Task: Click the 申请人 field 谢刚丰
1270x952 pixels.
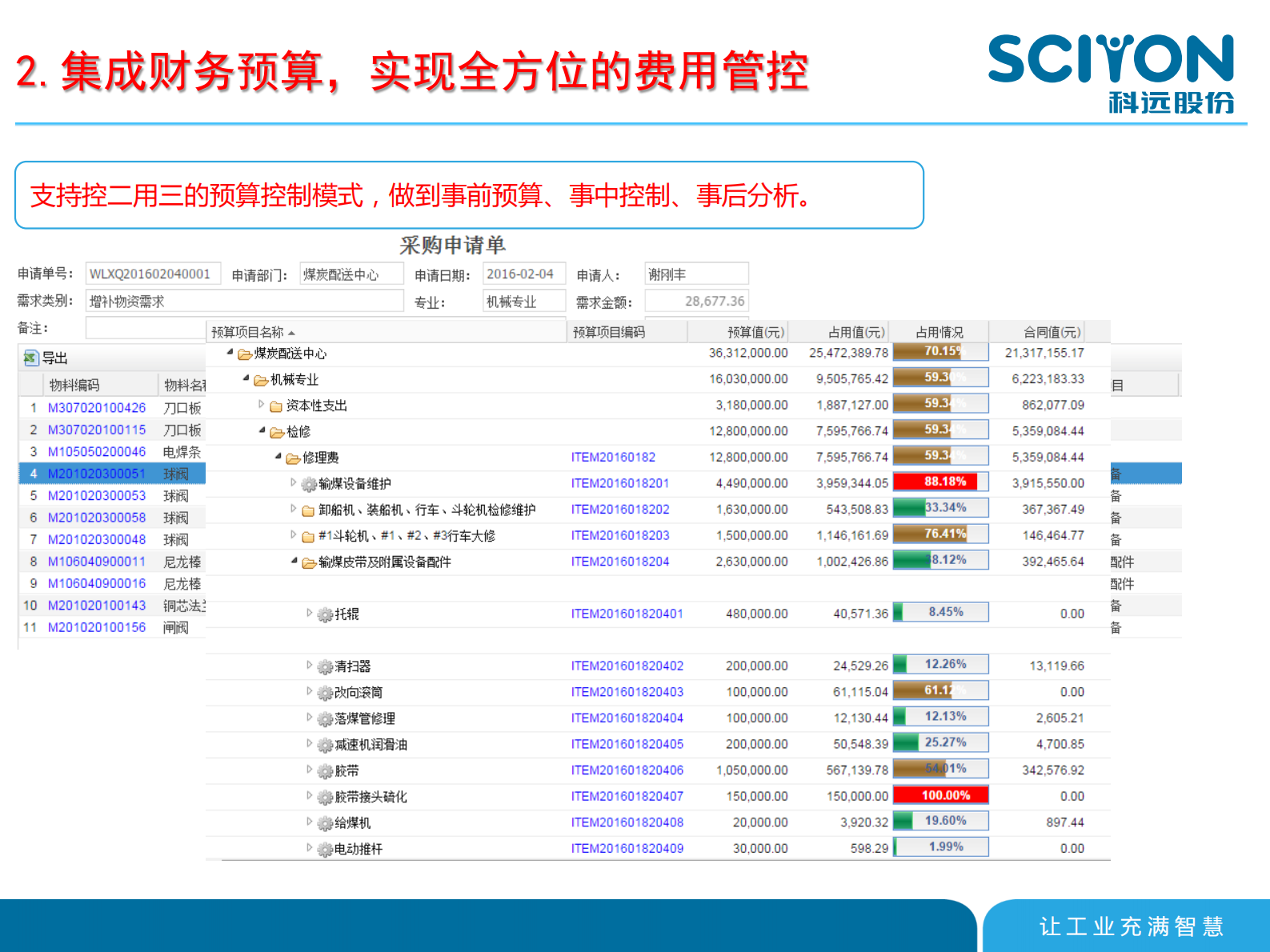Action: 696,274
